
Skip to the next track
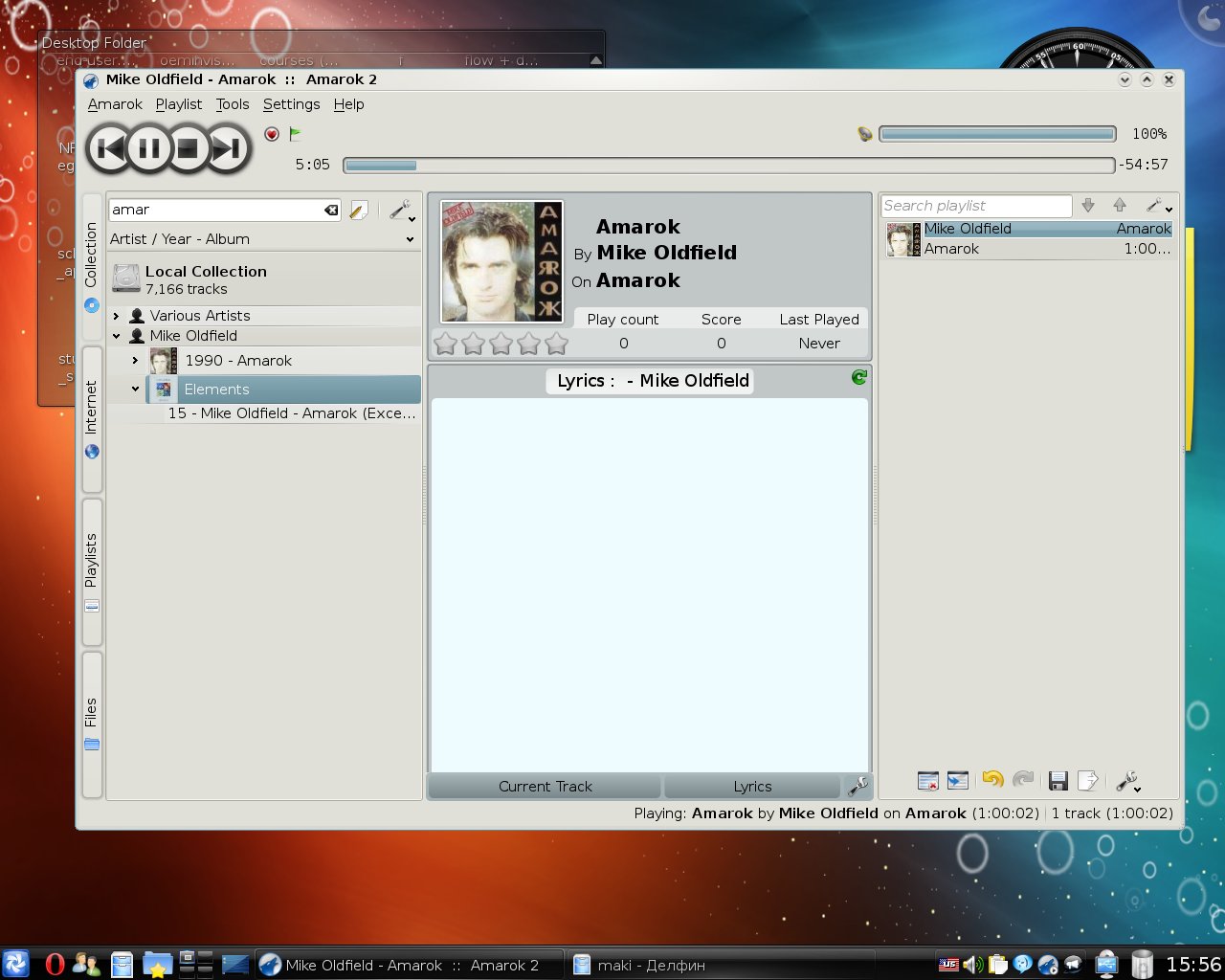click(228, 148)
